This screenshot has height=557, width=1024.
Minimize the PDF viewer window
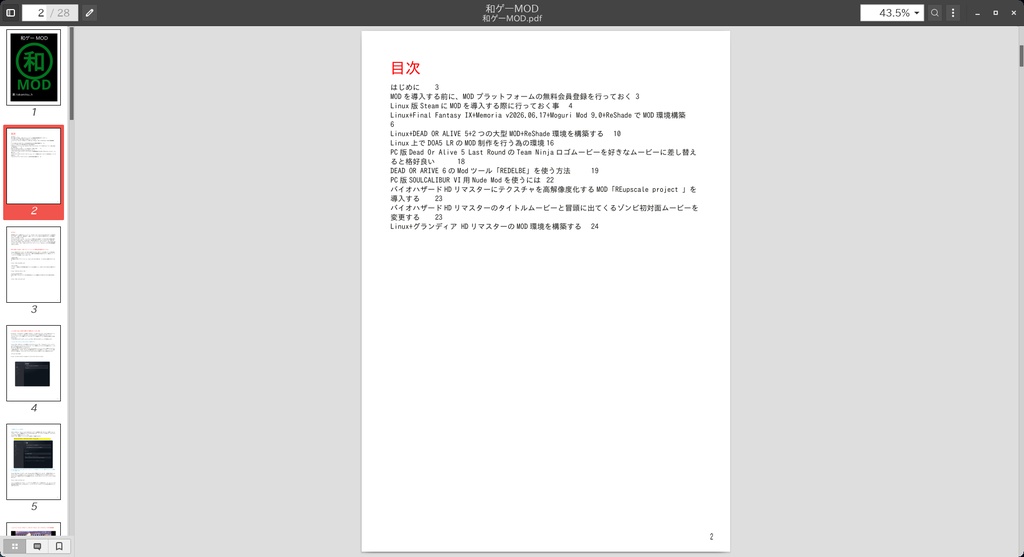tap(977, 12)
